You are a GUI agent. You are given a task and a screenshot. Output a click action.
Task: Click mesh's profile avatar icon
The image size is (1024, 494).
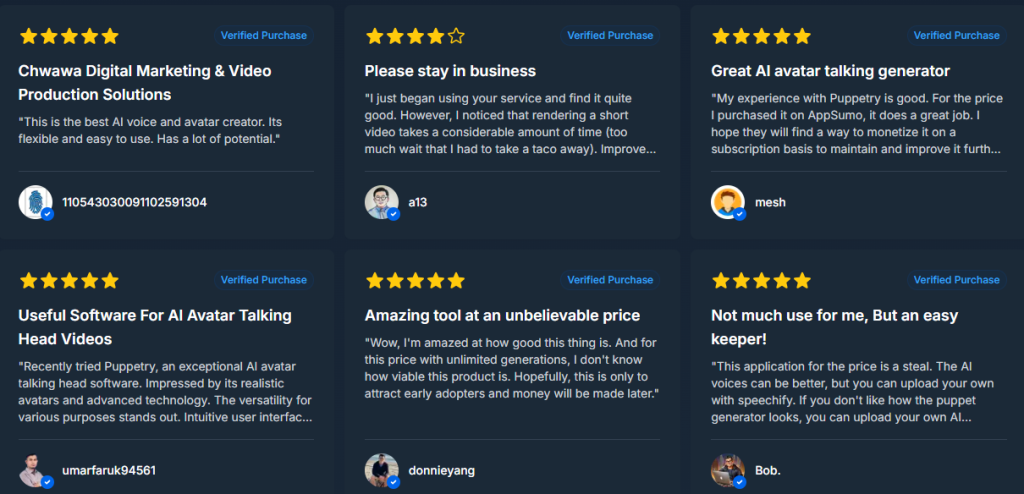click(727, 202)
